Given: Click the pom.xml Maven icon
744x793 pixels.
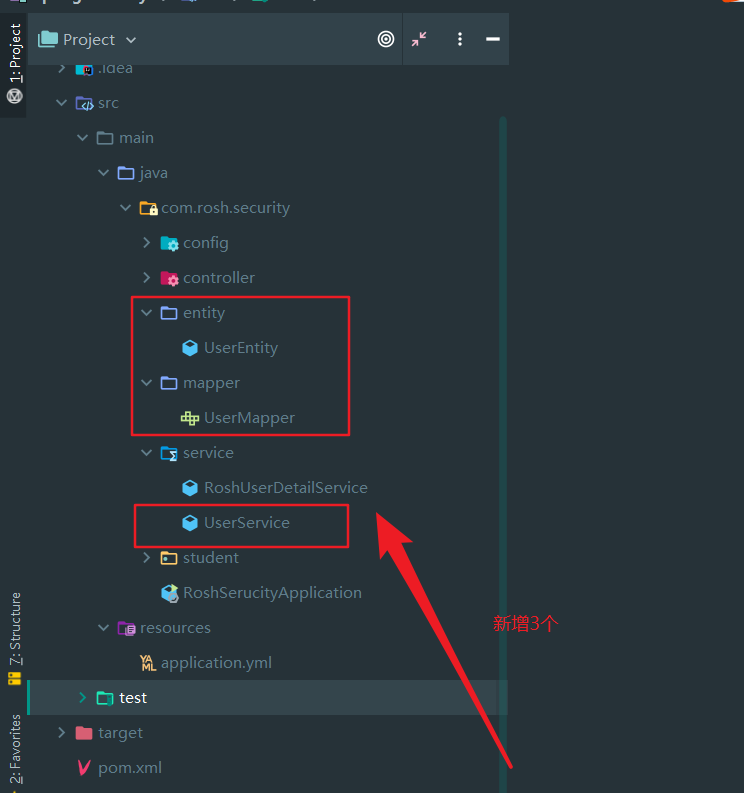Looking at the screenshot, I should point(84,768).
